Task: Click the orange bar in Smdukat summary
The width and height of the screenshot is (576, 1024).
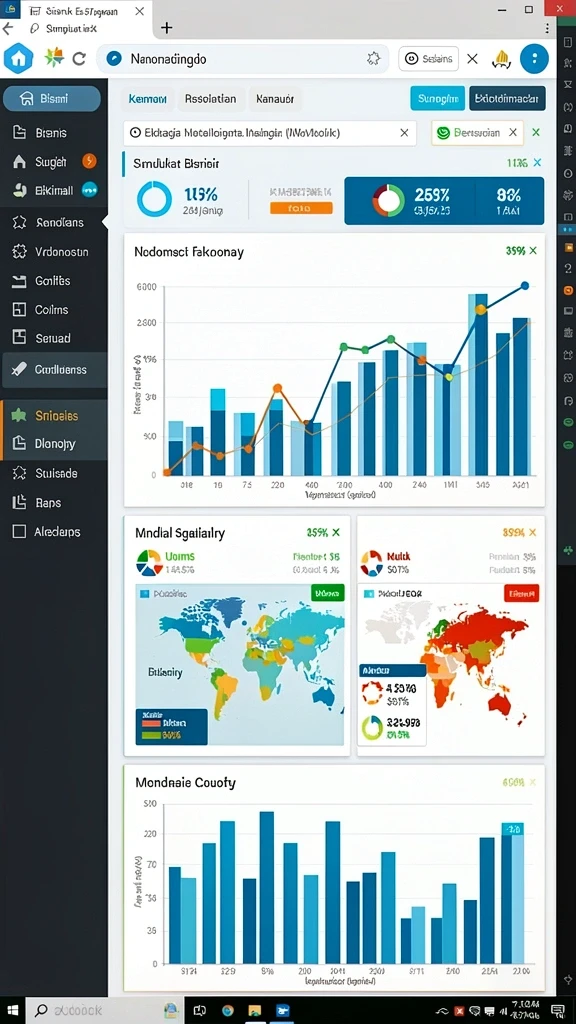Action: tap(301, 208)
